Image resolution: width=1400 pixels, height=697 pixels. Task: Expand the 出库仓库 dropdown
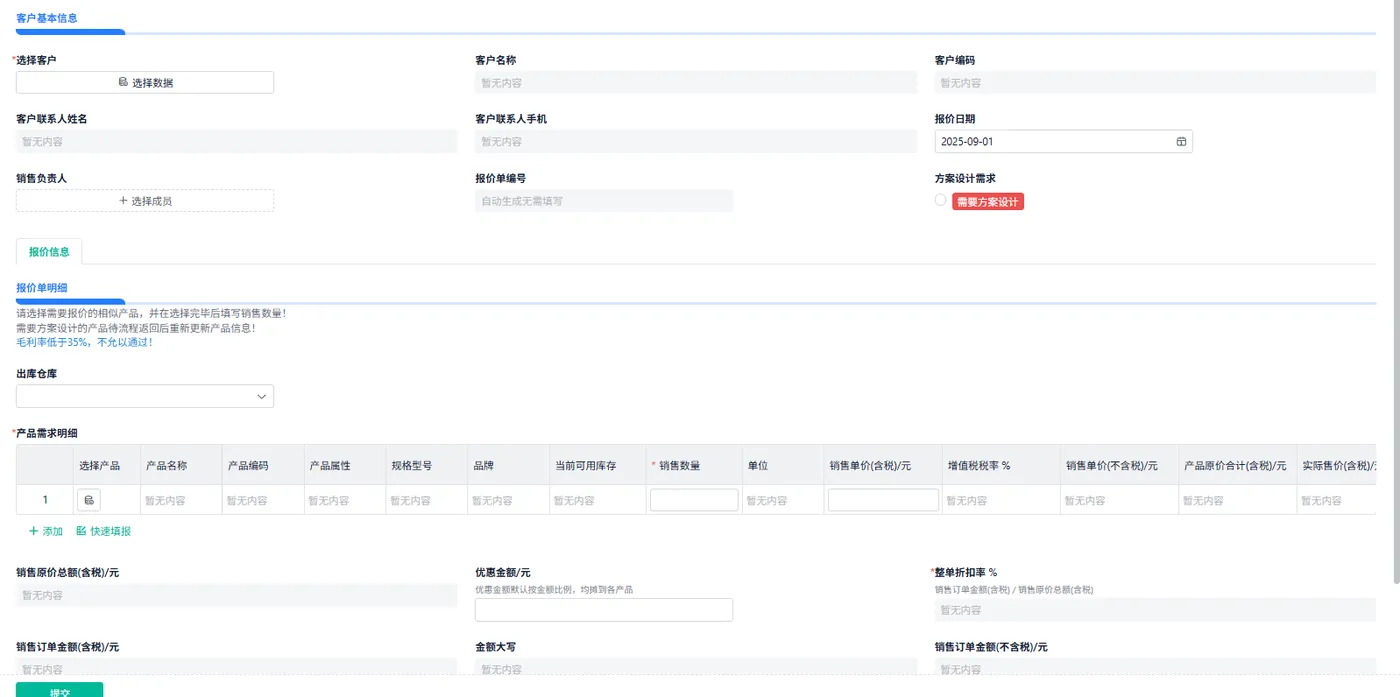(x=145, y=396)
